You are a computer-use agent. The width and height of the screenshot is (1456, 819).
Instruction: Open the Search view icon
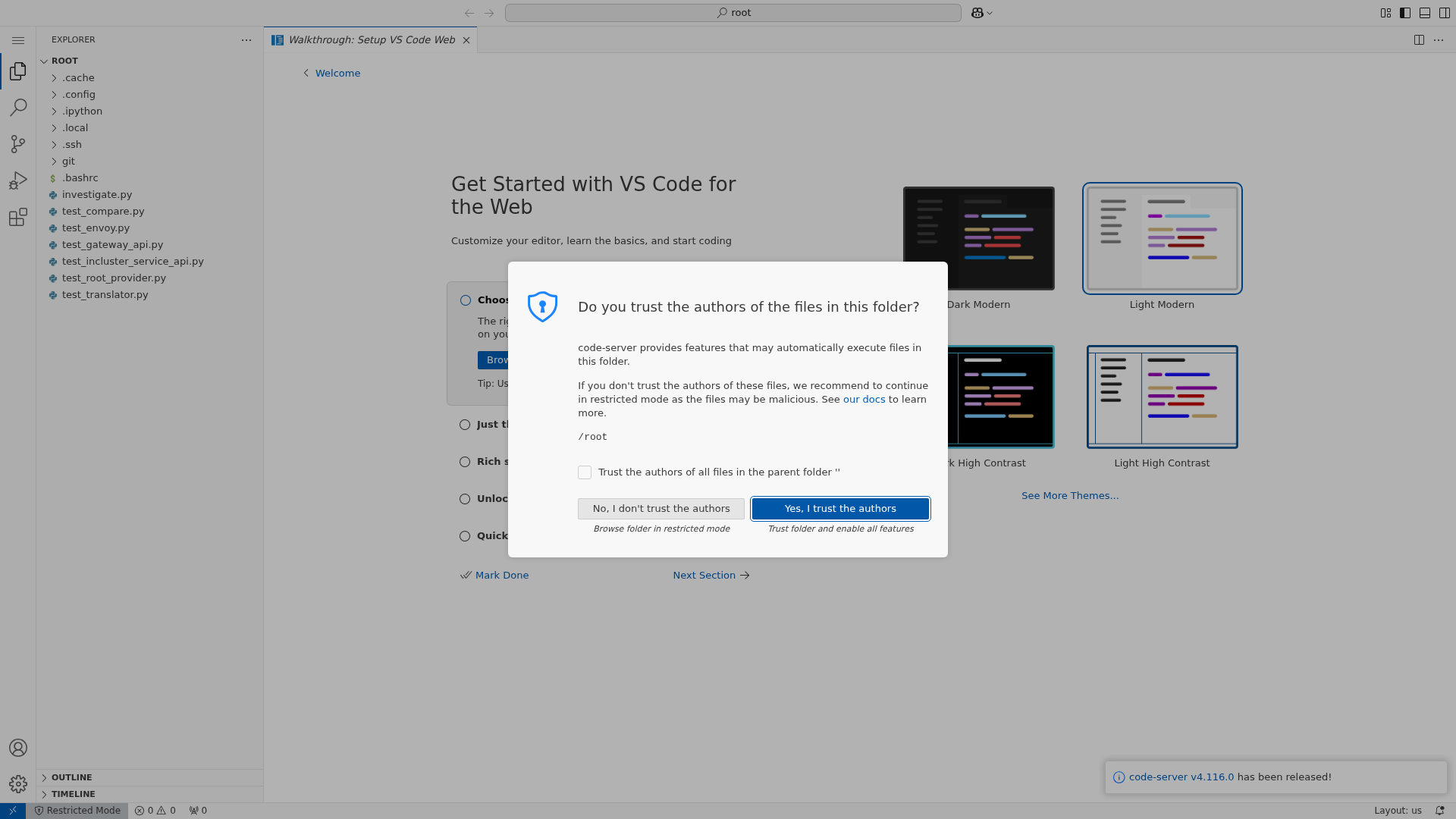coord(18,107)
